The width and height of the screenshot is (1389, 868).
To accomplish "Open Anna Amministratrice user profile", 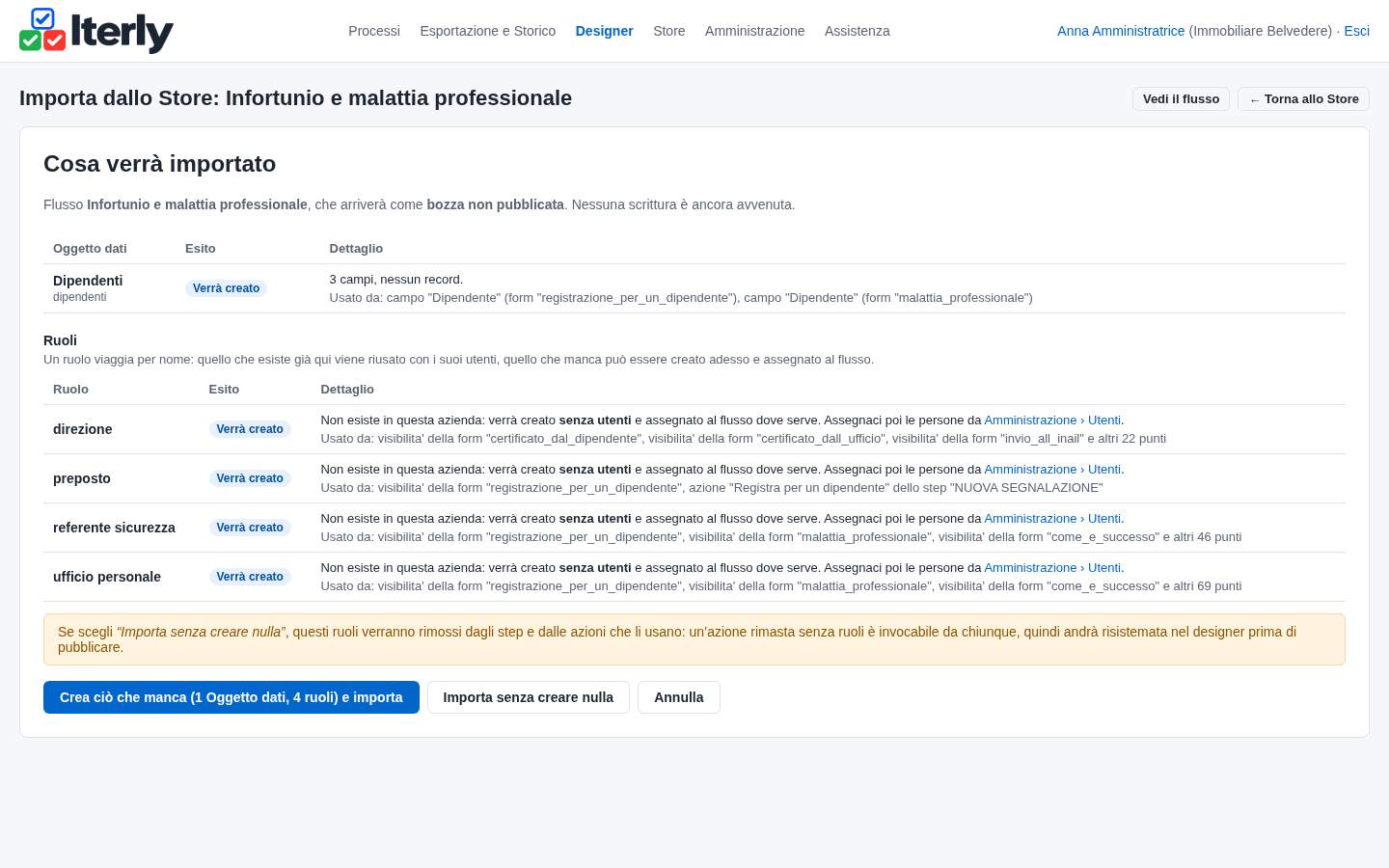I will click(1121, 31).
